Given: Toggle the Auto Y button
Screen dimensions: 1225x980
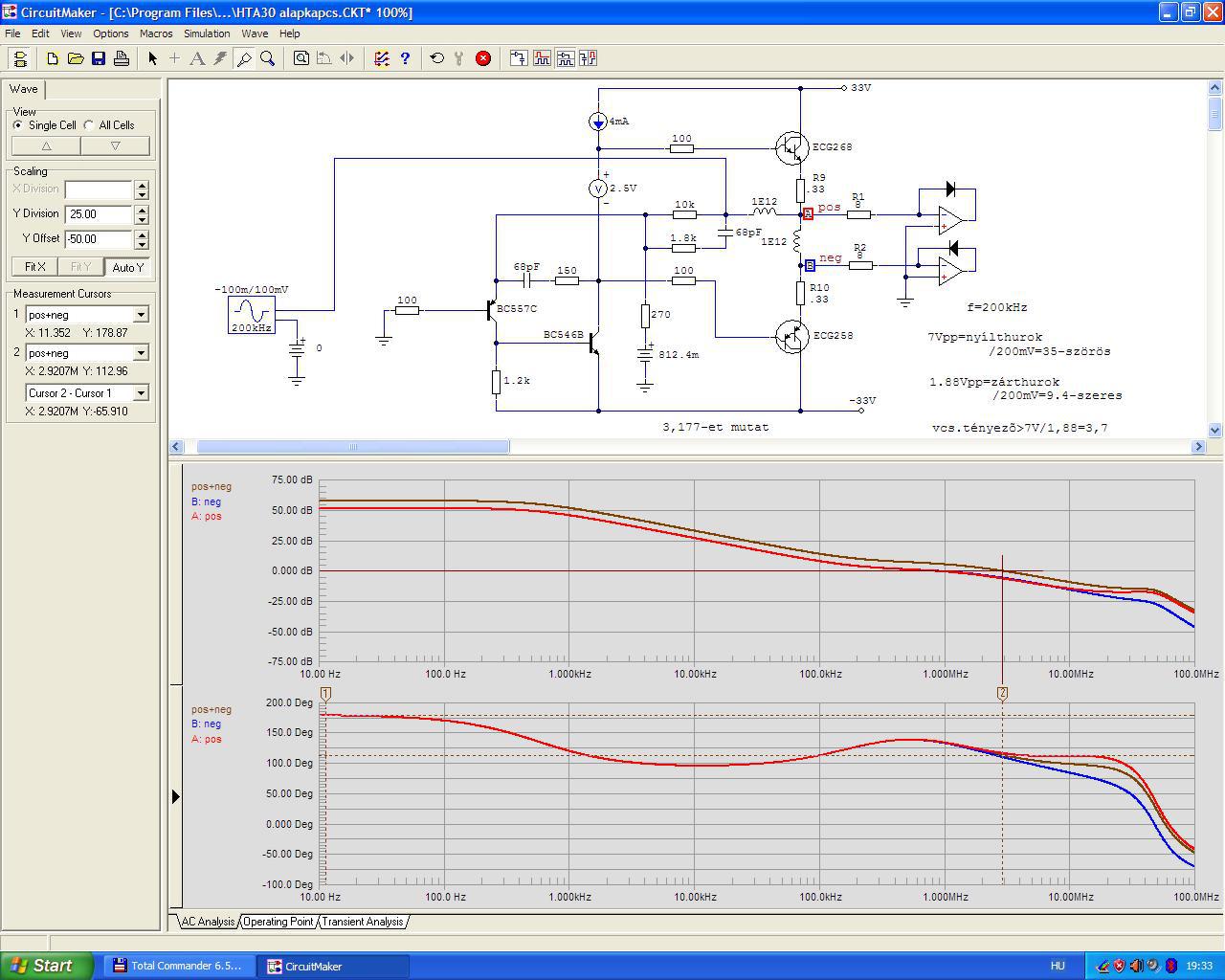Looking at the screenshot, I should pos(127,267).
